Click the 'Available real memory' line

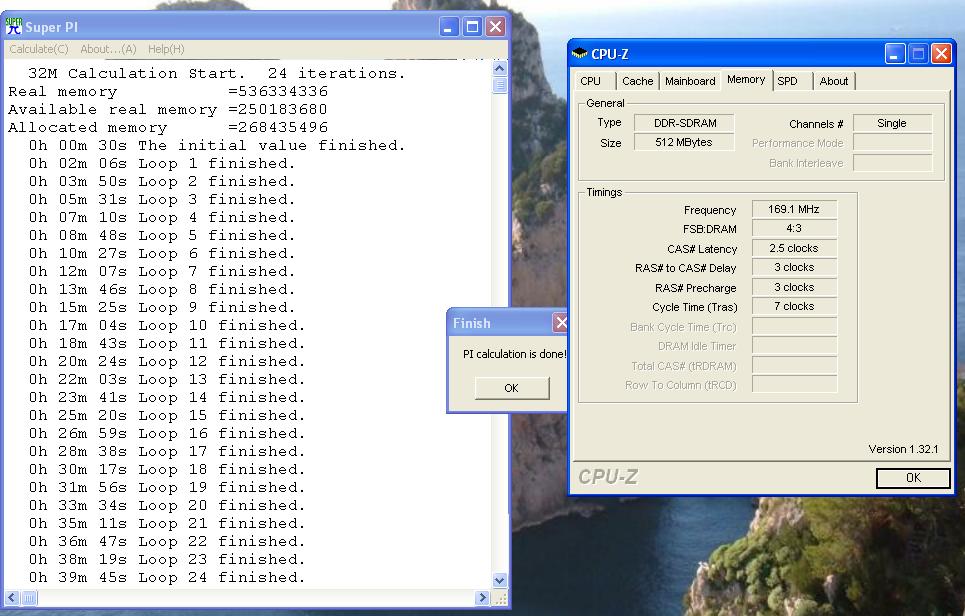coord(168,110)
